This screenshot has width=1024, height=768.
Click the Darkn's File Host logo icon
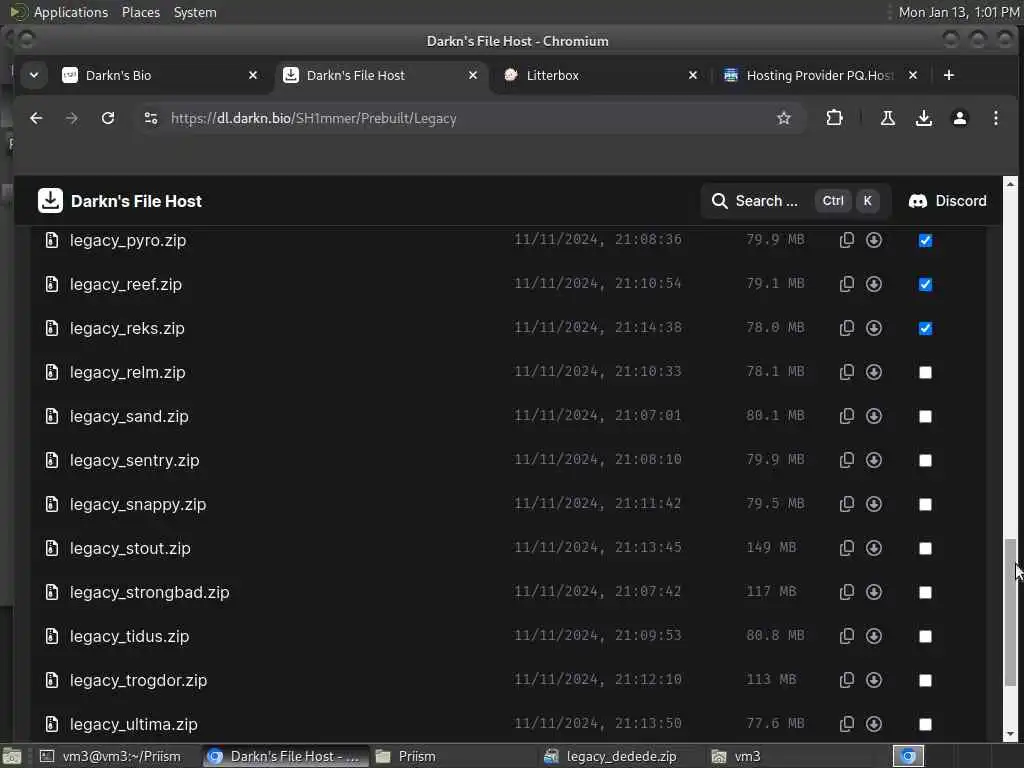tap(50, 200)
